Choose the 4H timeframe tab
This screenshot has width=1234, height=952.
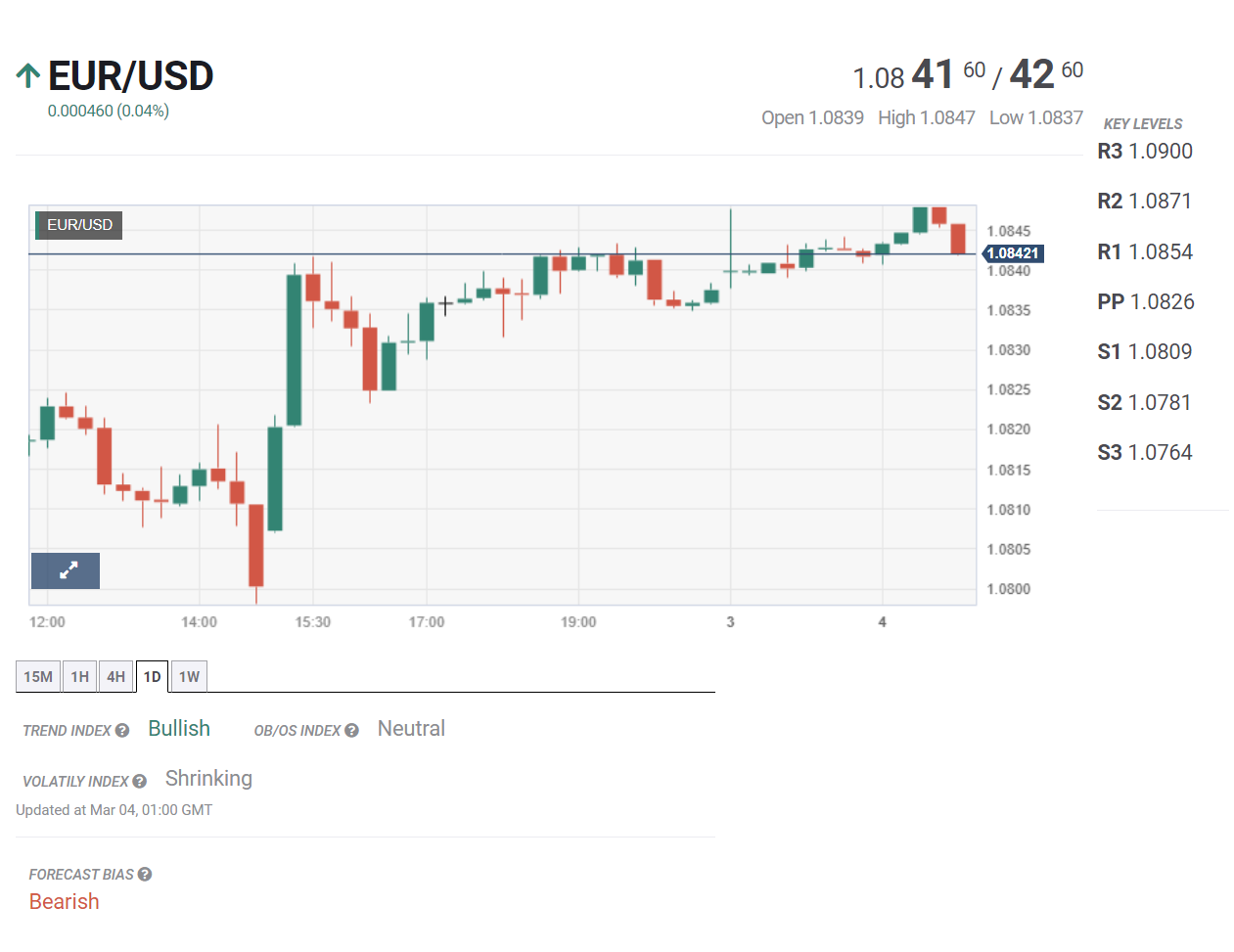pos(115,677)
